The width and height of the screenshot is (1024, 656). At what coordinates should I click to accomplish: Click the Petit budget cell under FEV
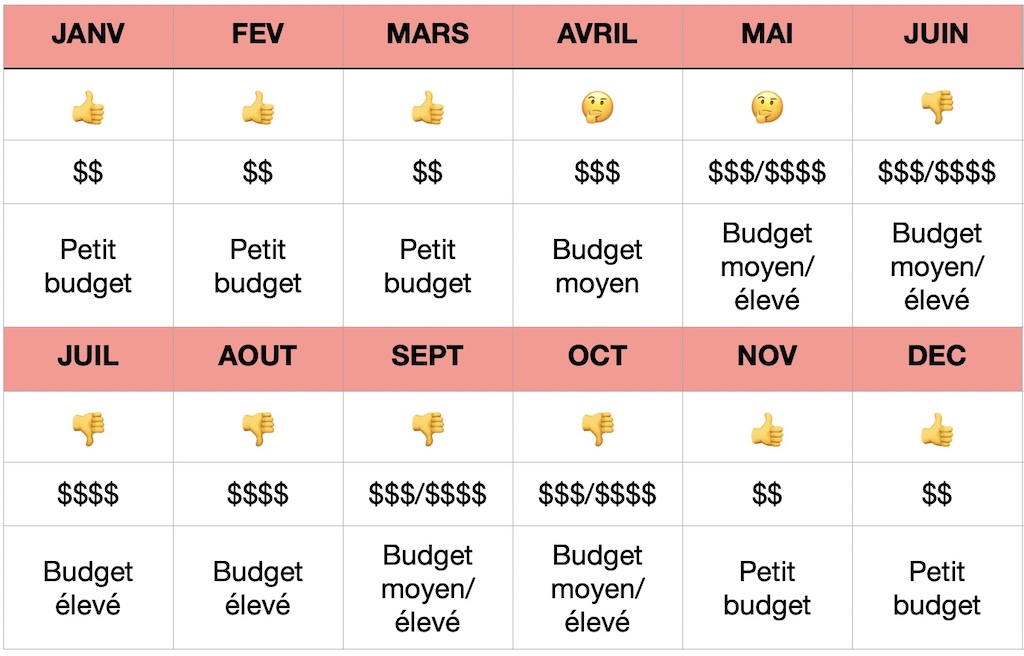258,266
